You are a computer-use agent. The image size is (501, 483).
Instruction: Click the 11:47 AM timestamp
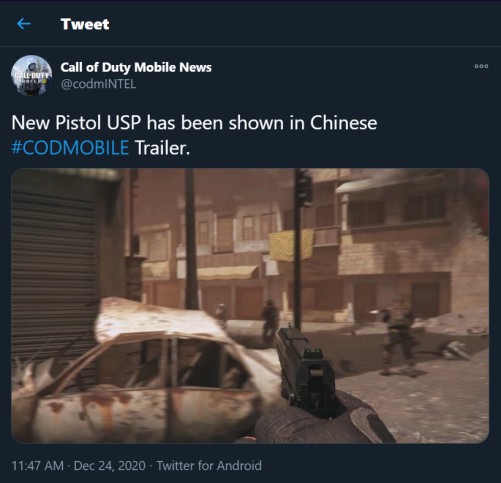(38, 466)
